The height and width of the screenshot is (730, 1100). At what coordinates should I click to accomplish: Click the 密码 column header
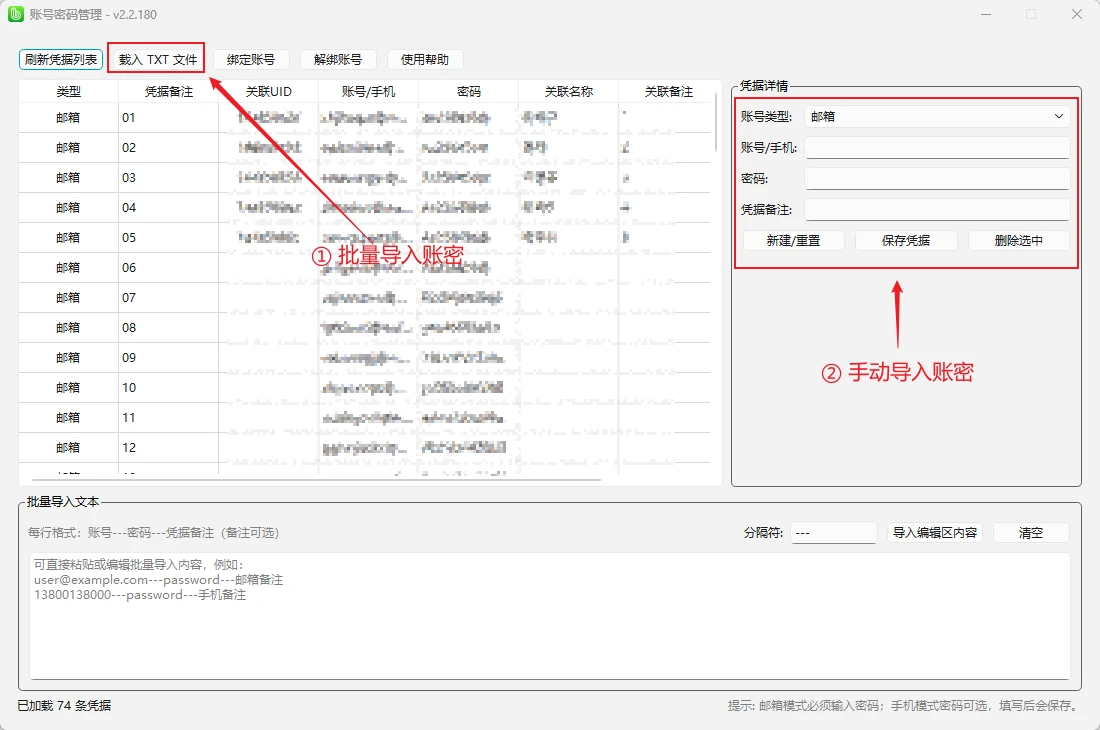point(469,92)
